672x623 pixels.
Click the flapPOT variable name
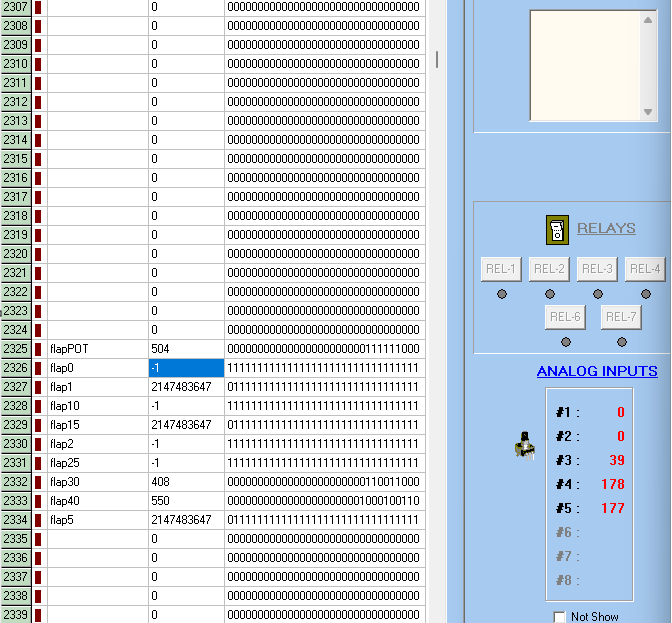pos(69,349)
